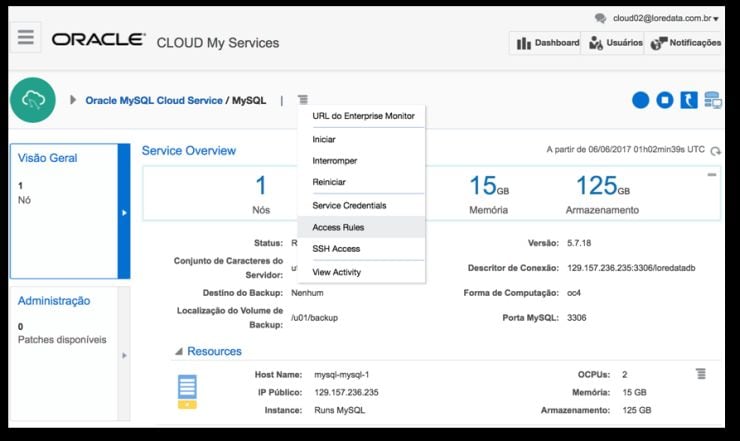Collapse the Resources section

(180, 351)
